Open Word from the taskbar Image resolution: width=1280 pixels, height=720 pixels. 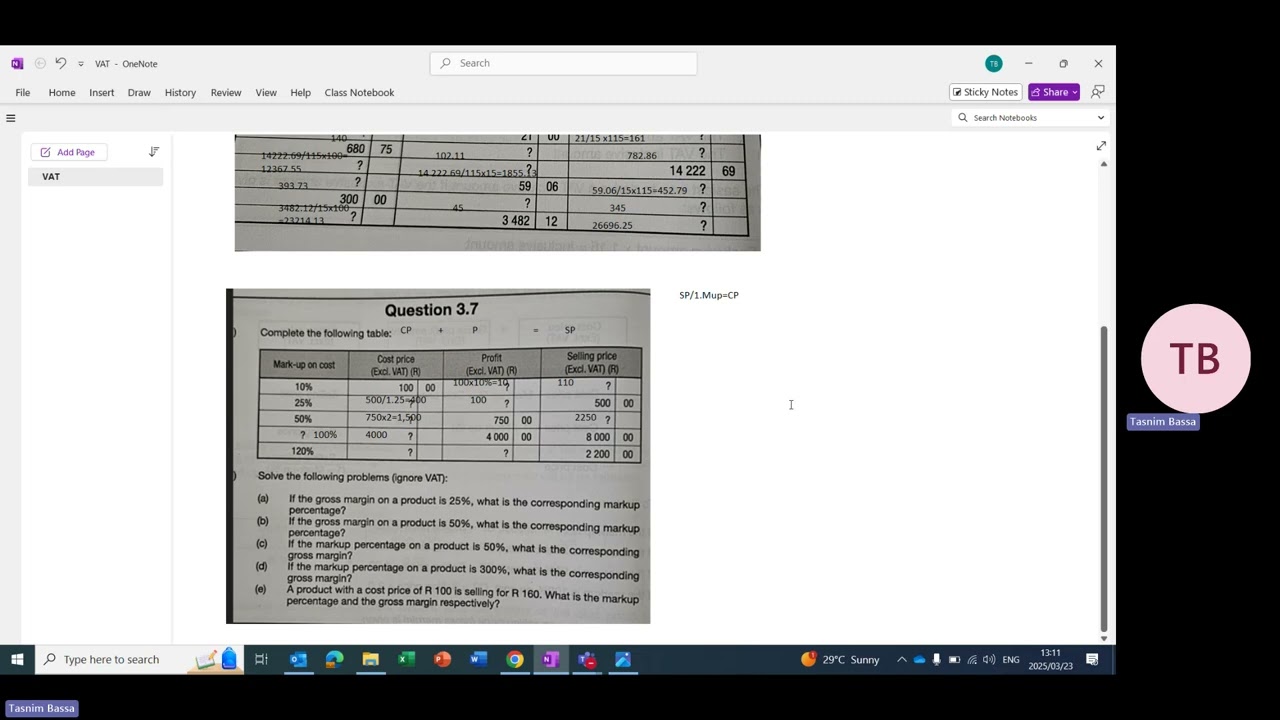click(x=478, y=659)
